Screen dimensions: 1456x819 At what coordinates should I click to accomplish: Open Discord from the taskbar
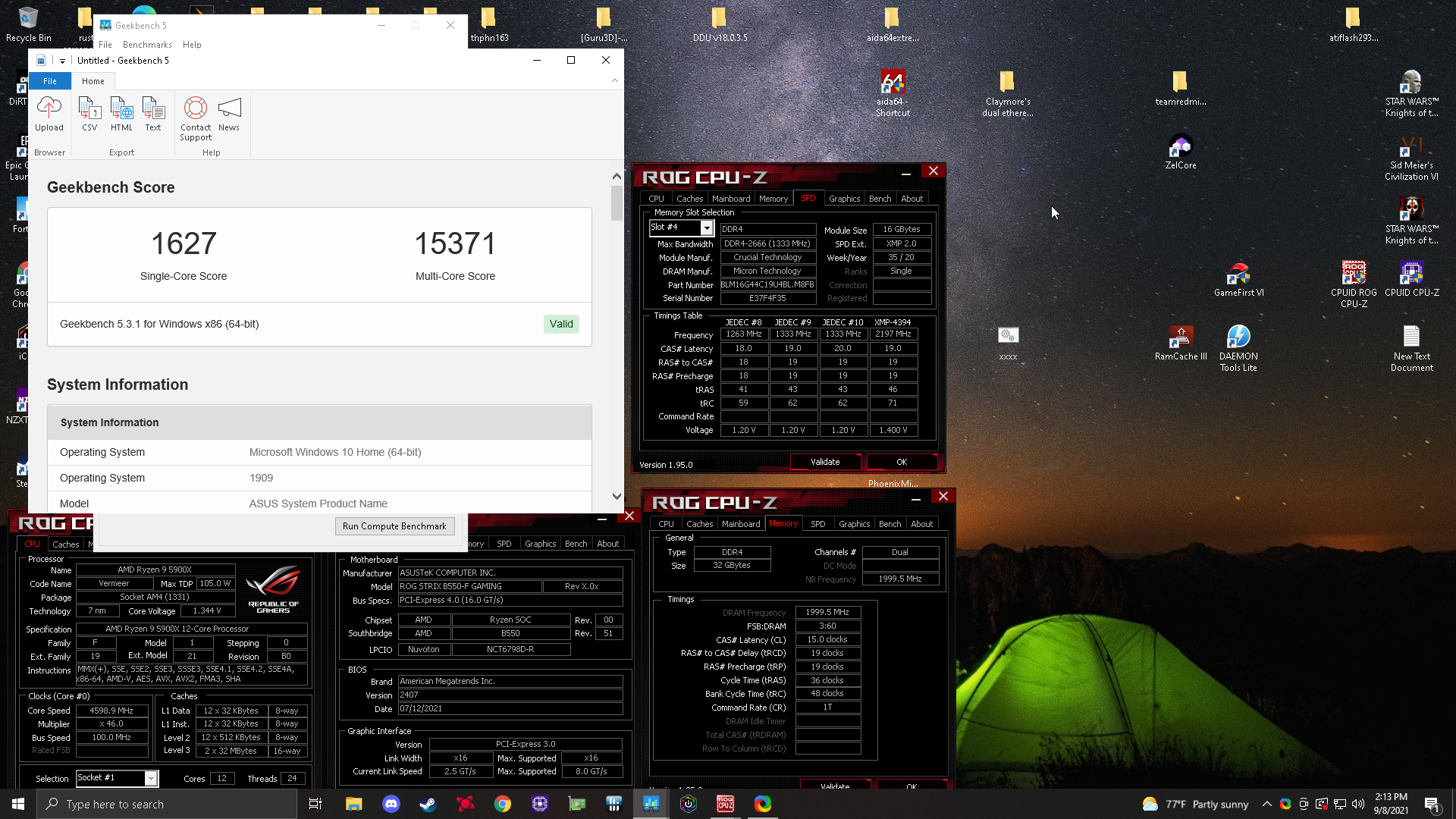click(391, 804)
